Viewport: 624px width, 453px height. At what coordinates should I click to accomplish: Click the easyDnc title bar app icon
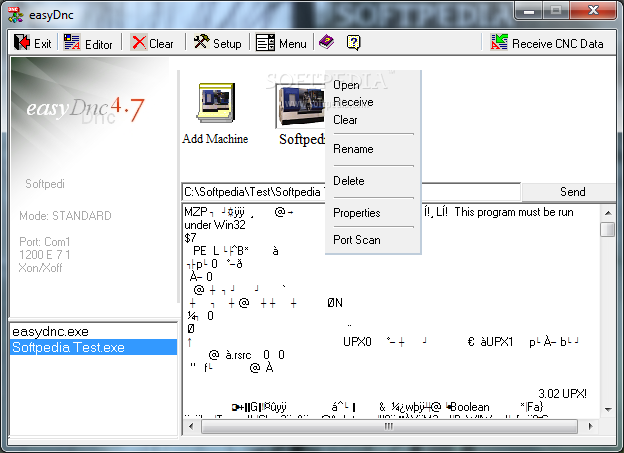tap(16, 15)
